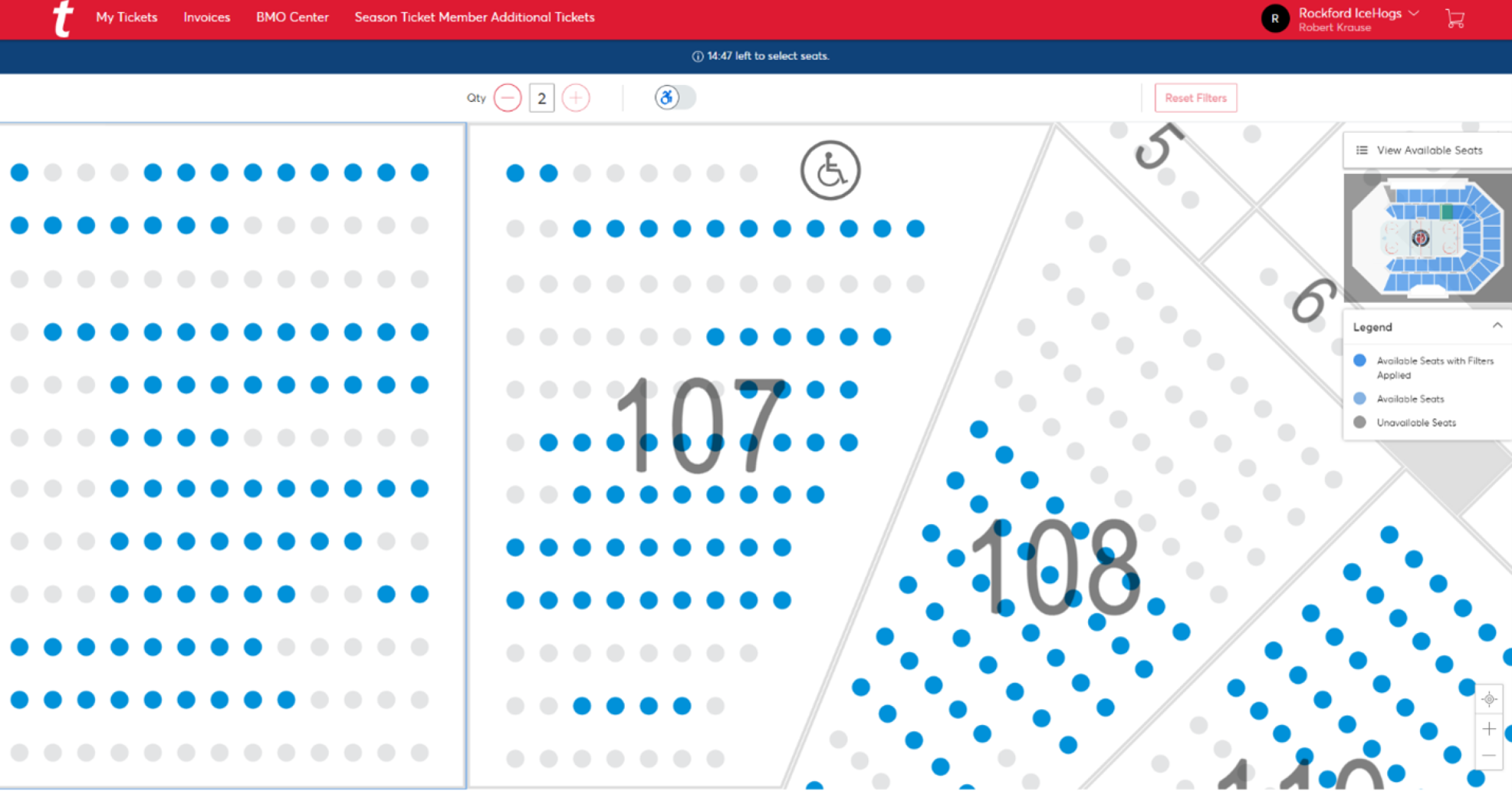Click the arena overview minimap
The height and width of the screenshot is (798, 1512).
coord(1428,238)
